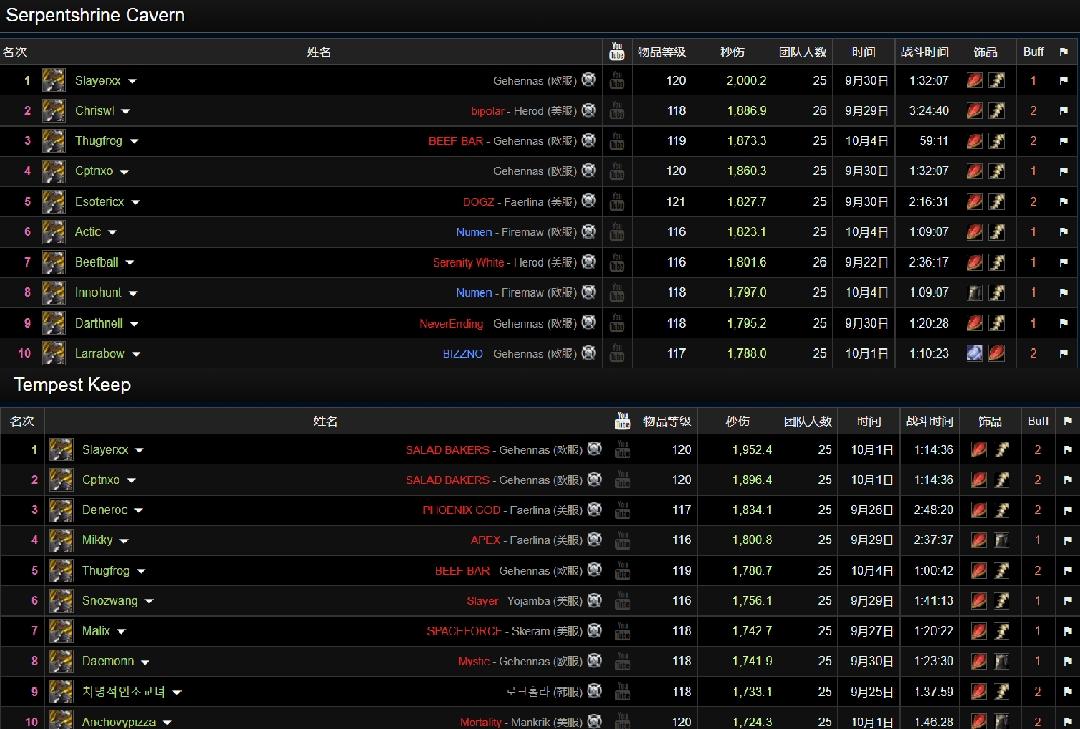Click the hunter class icon beside Deneroc
1080x729 pixels.
click(61, 510)
